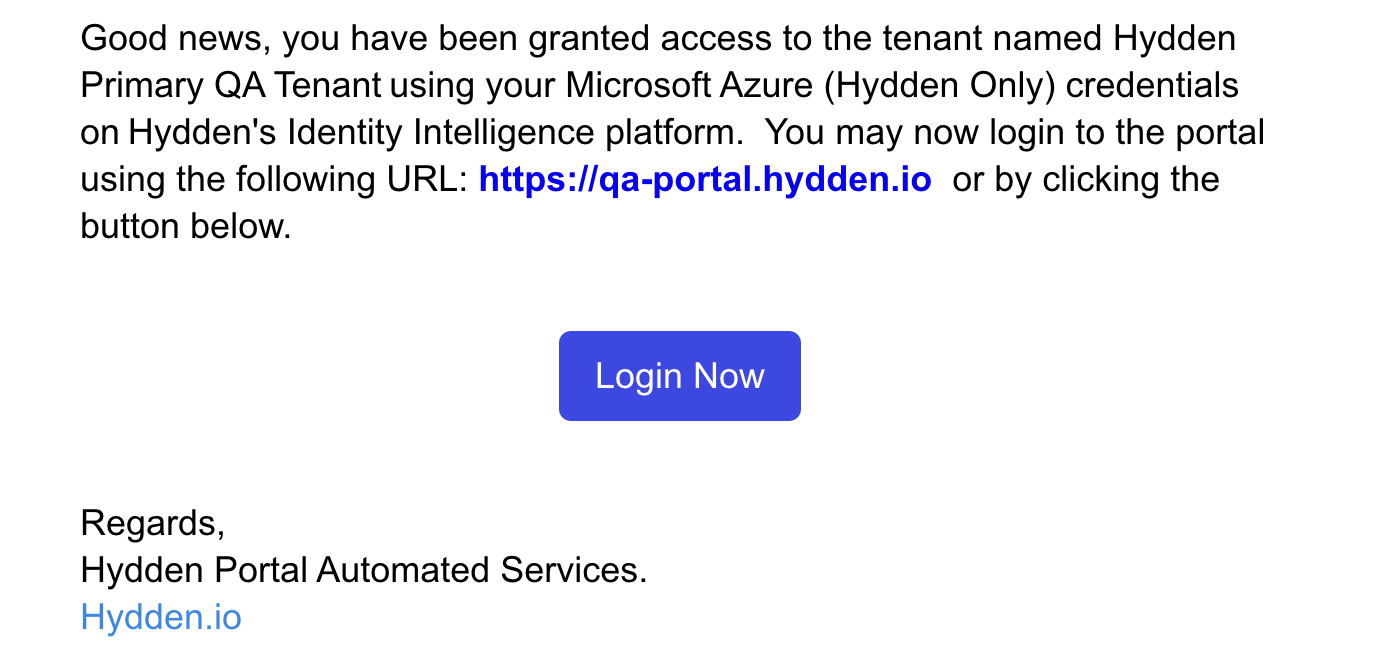1378x662 pixels.
Task: Click the "using the following URL:" text
Action: 274,180
